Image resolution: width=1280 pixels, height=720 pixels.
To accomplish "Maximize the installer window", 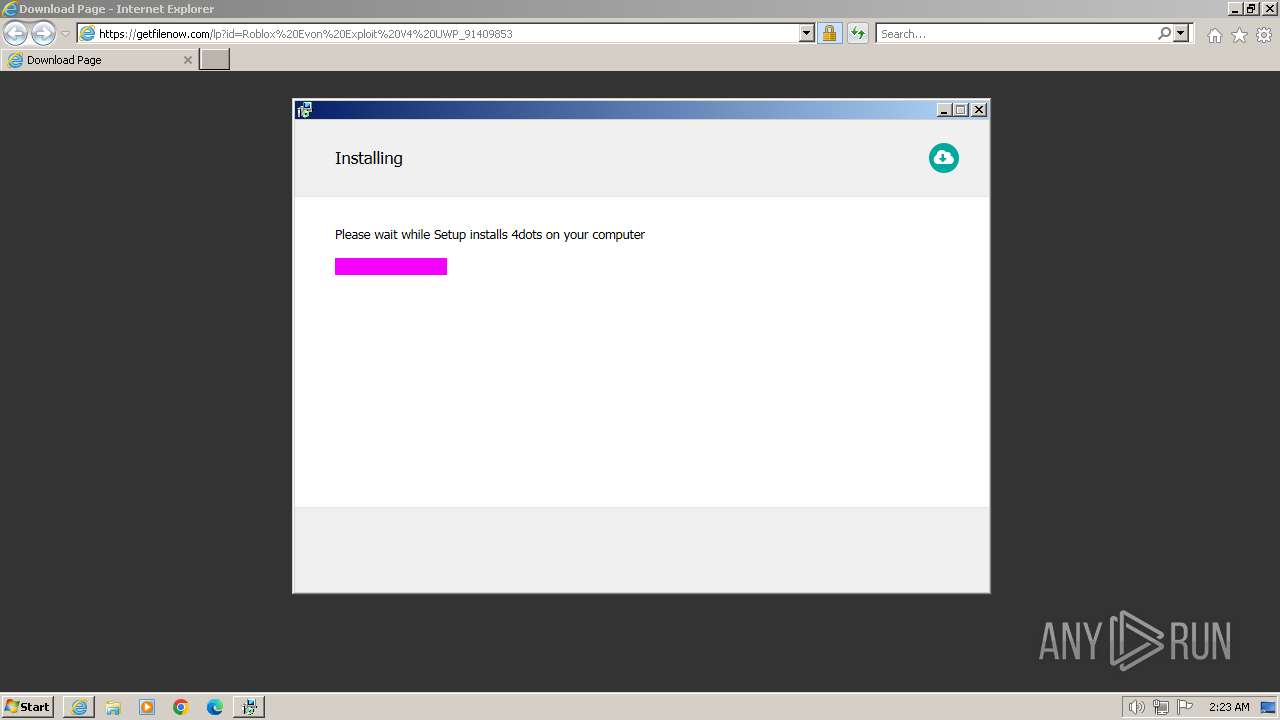I will click(961, 110).
